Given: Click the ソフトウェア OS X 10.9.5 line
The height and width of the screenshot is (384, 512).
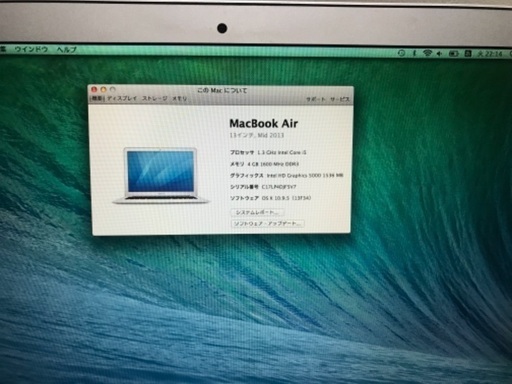Looking at the screenshot, I should tap(270, 198).
